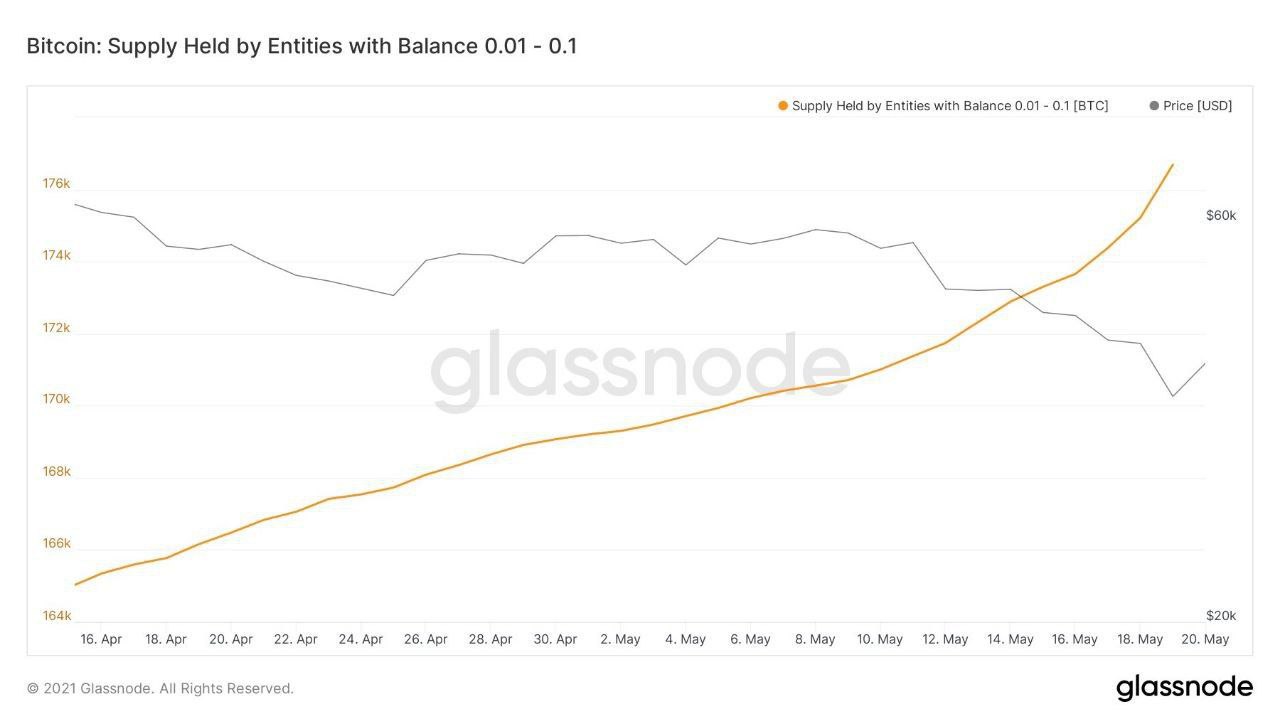Select the 2. May date label
Viewport: 1280px width, 720px height.
(620, 639)
